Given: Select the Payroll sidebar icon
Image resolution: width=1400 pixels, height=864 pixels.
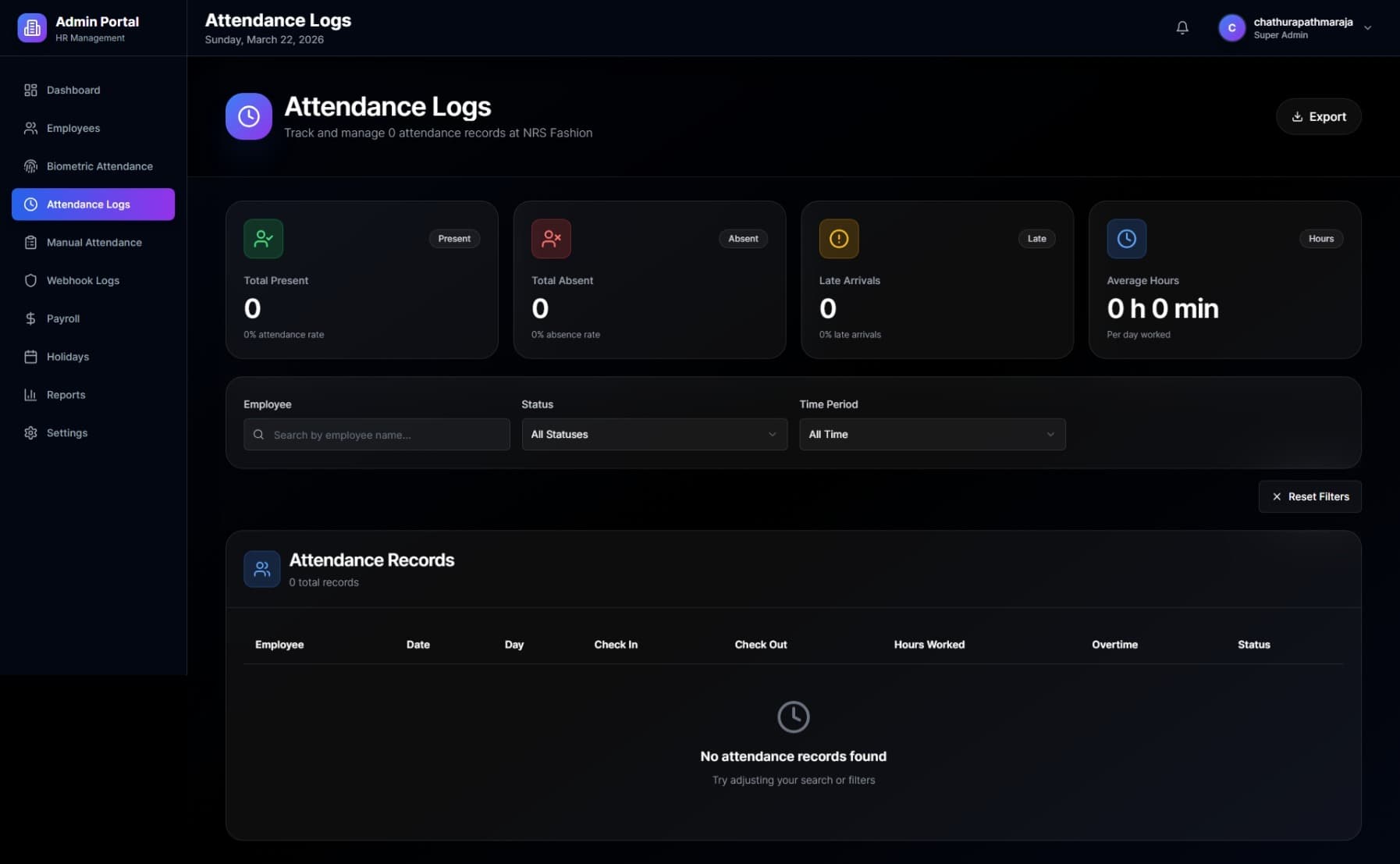Looking at the screenshot, I should 30,318.
